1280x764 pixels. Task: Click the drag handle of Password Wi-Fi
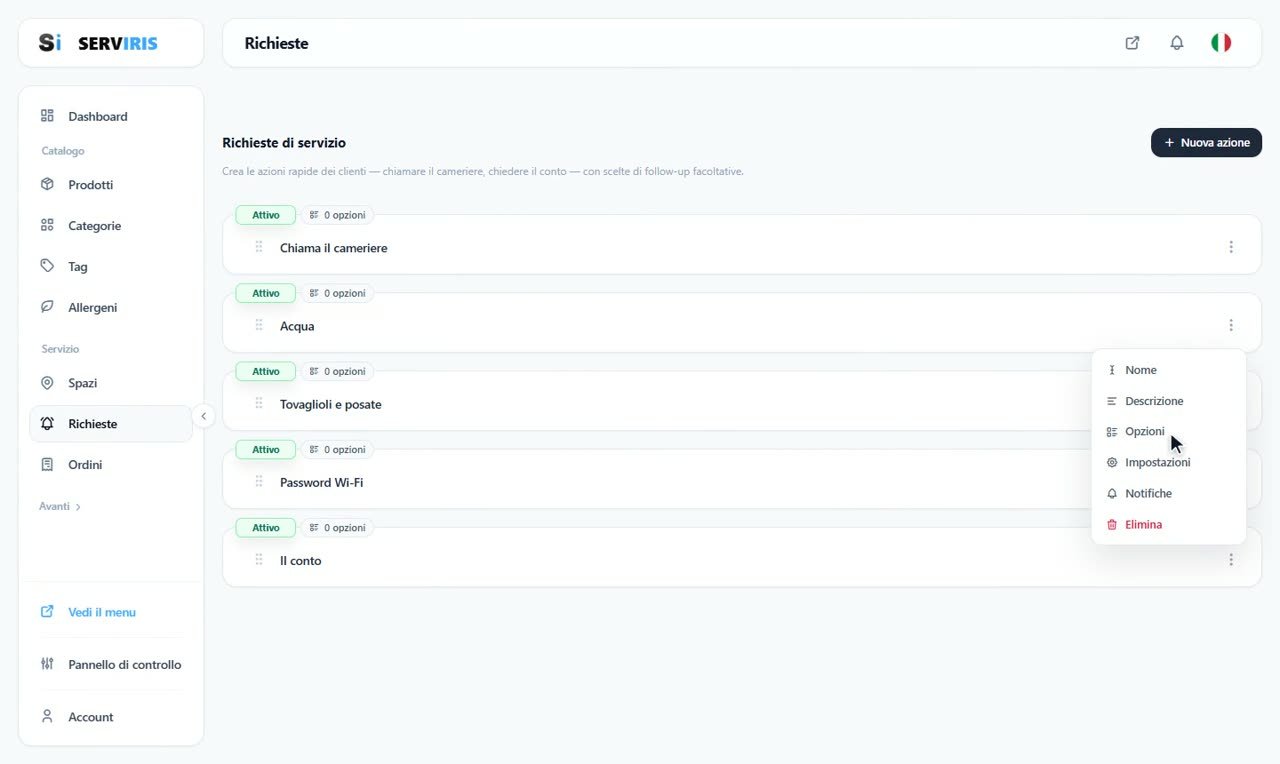[x=259, y=481]
